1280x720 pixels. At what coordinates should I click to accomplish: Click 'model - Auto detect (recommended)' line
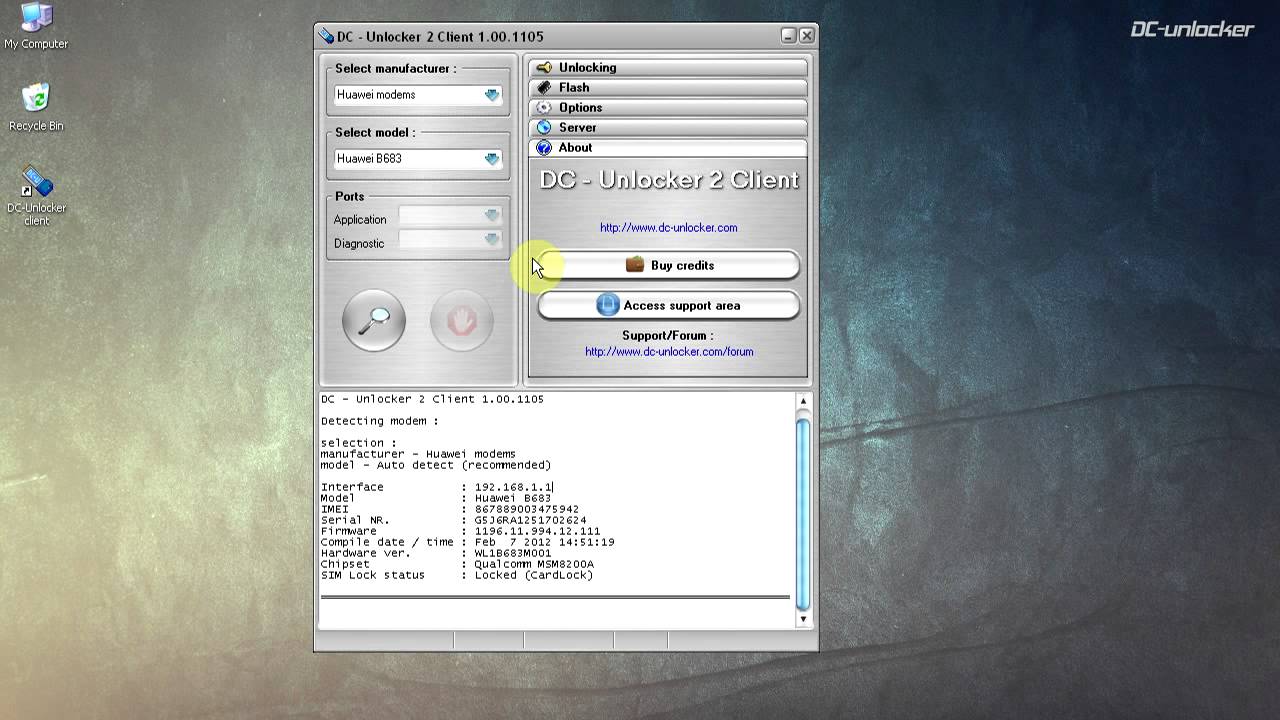(x=435, y=466)
